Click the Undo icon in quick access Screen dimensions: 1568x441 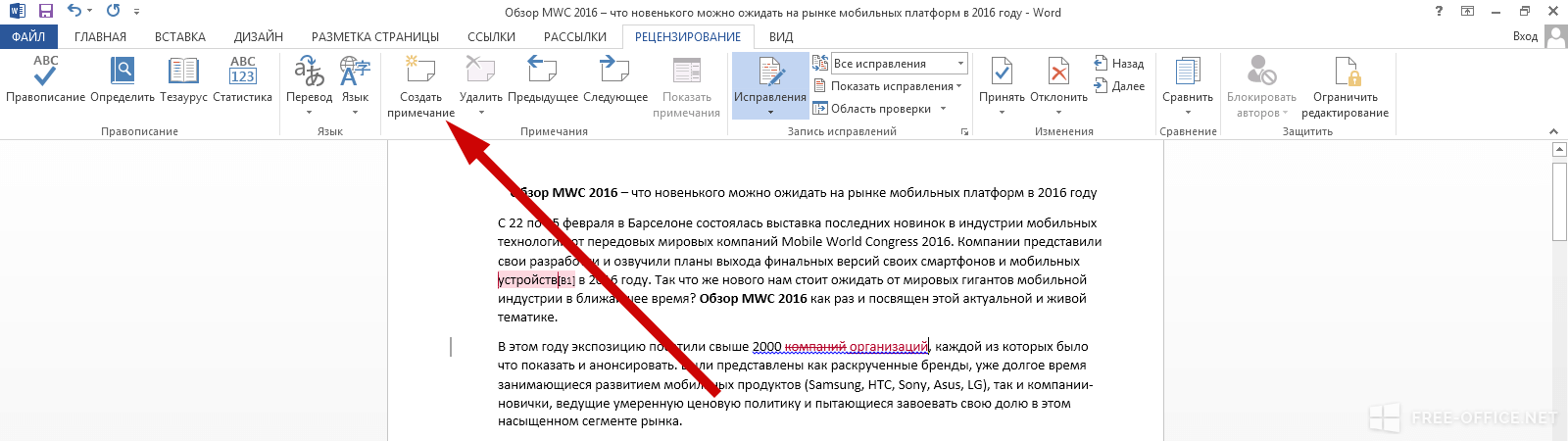74,12
